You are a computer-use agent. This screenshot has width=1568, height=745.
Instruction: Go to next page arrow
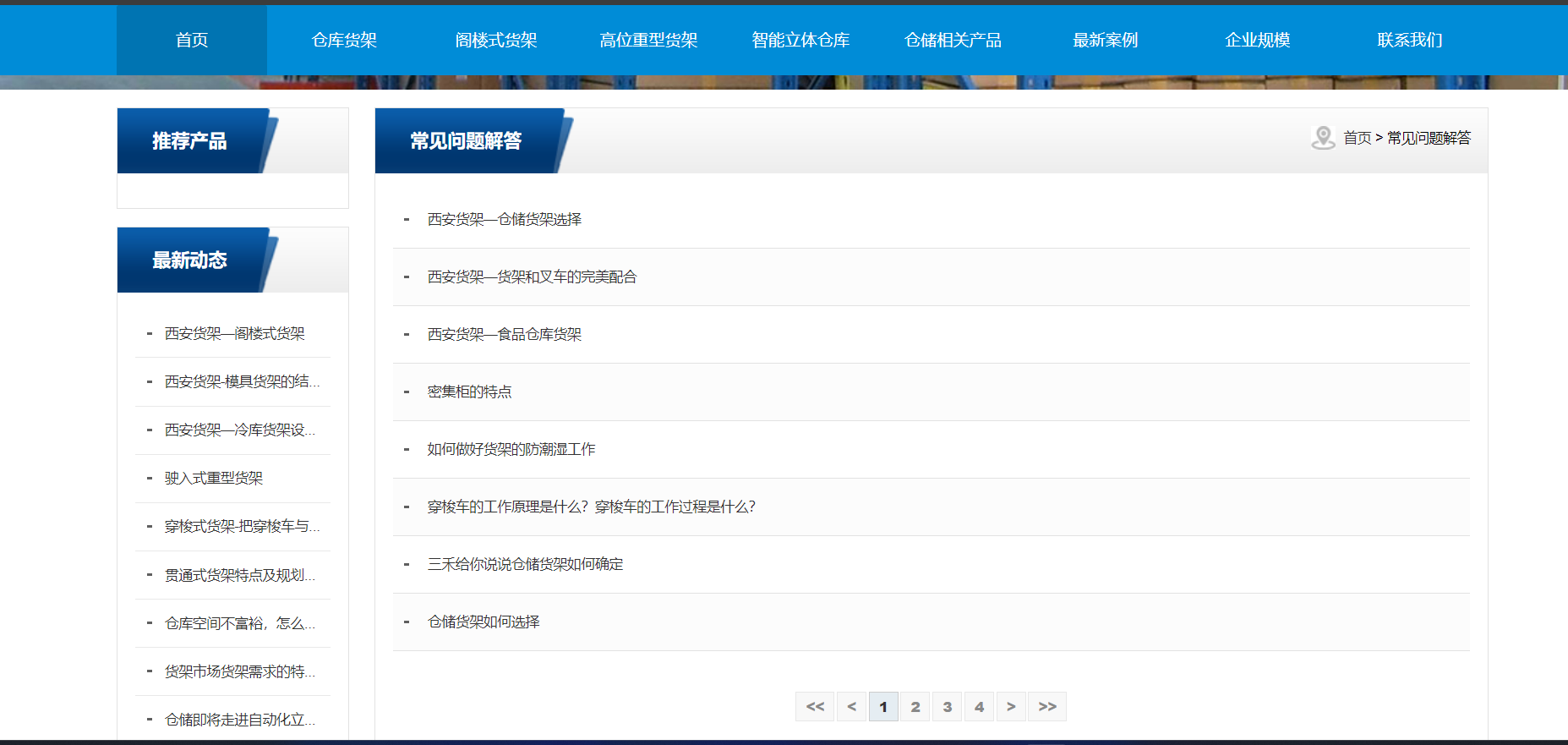point(1011,707)
